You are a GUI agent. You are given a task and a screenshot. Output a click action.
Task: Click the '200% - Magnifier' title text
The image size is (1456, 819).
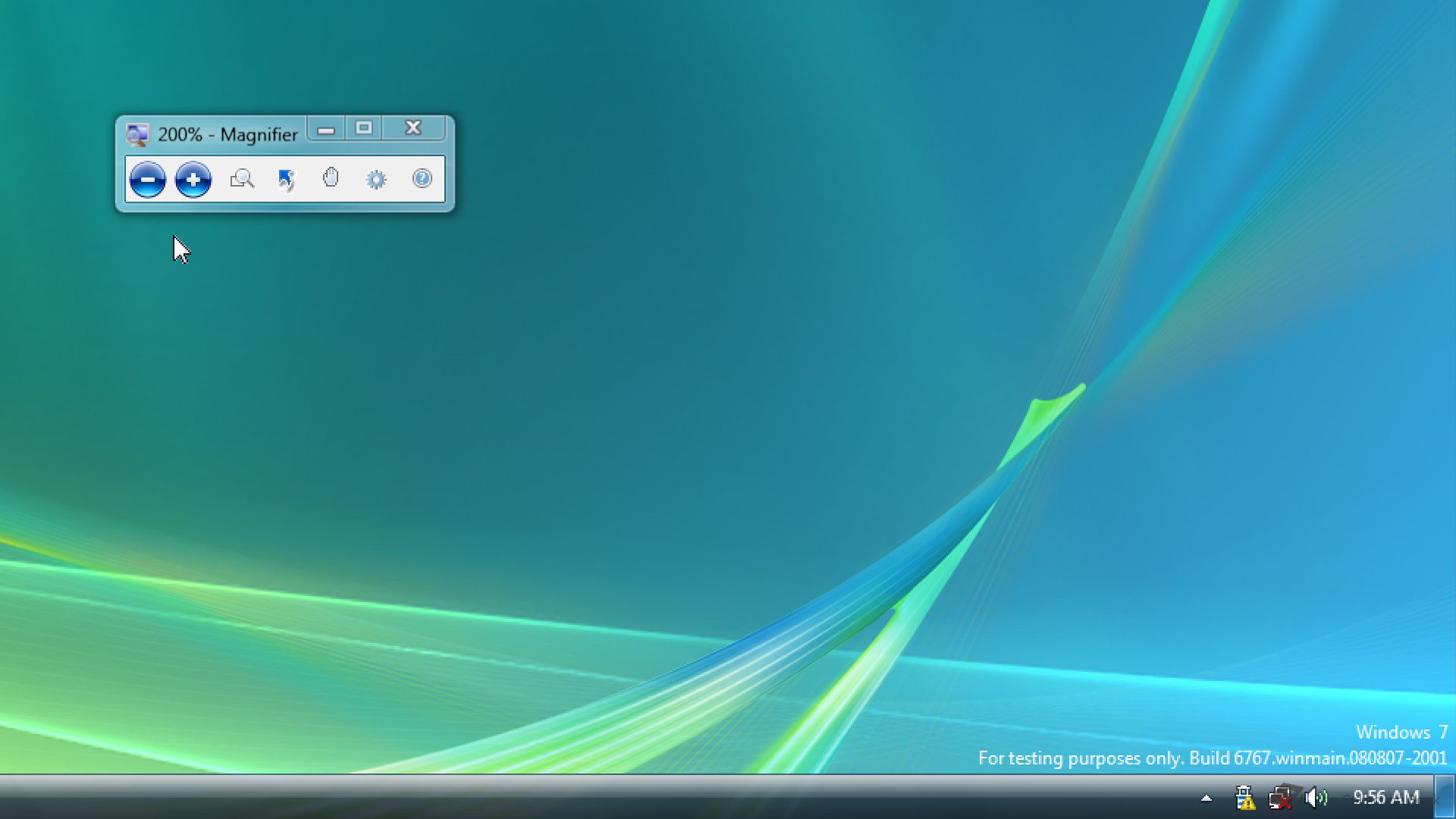point(227,135)
